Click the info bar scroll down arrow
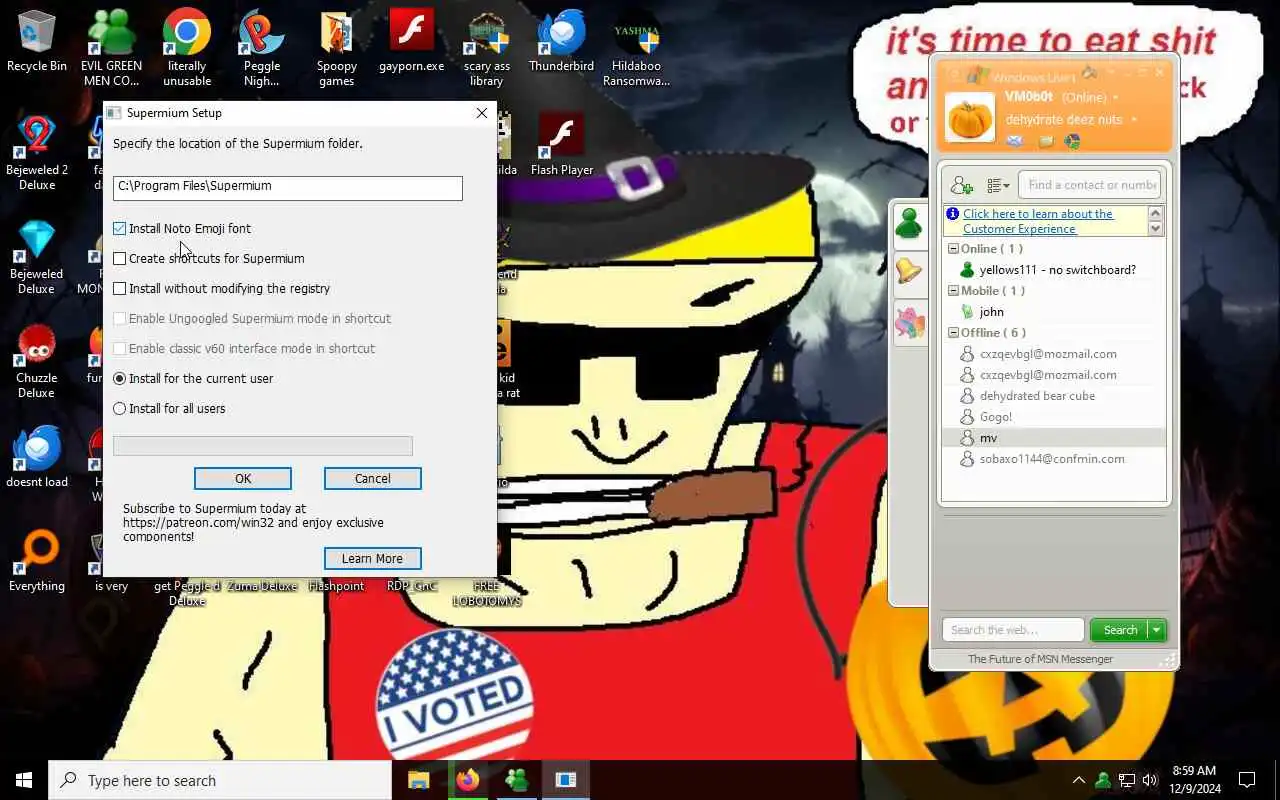 point(1156,229)
